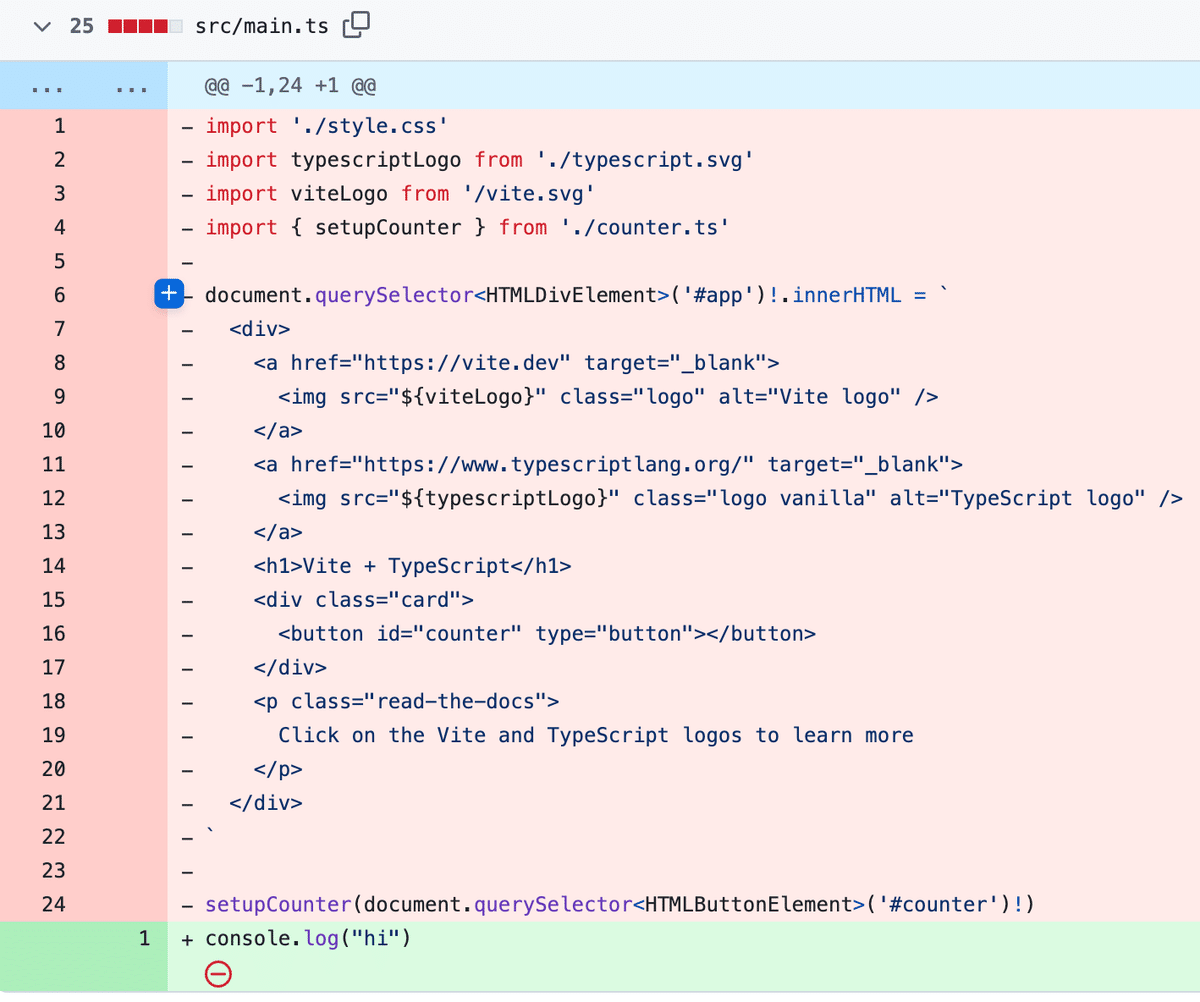This screenshot has height=1002, width=1200.
Task: Click the "25" changed lines label
Action: (x=82, y=26)
